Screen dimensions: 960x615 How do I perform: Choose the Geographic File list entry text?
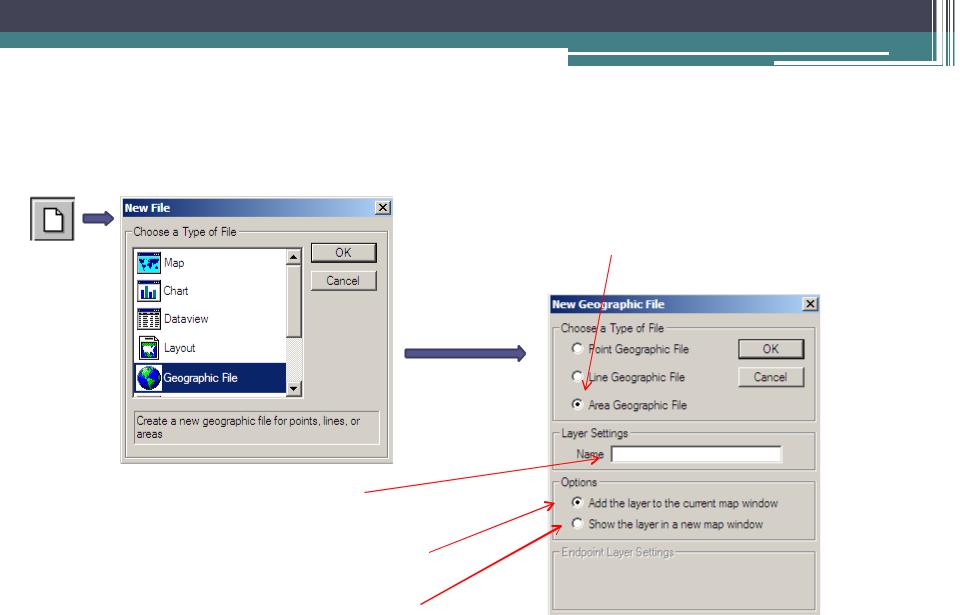[x=200, y=378]
